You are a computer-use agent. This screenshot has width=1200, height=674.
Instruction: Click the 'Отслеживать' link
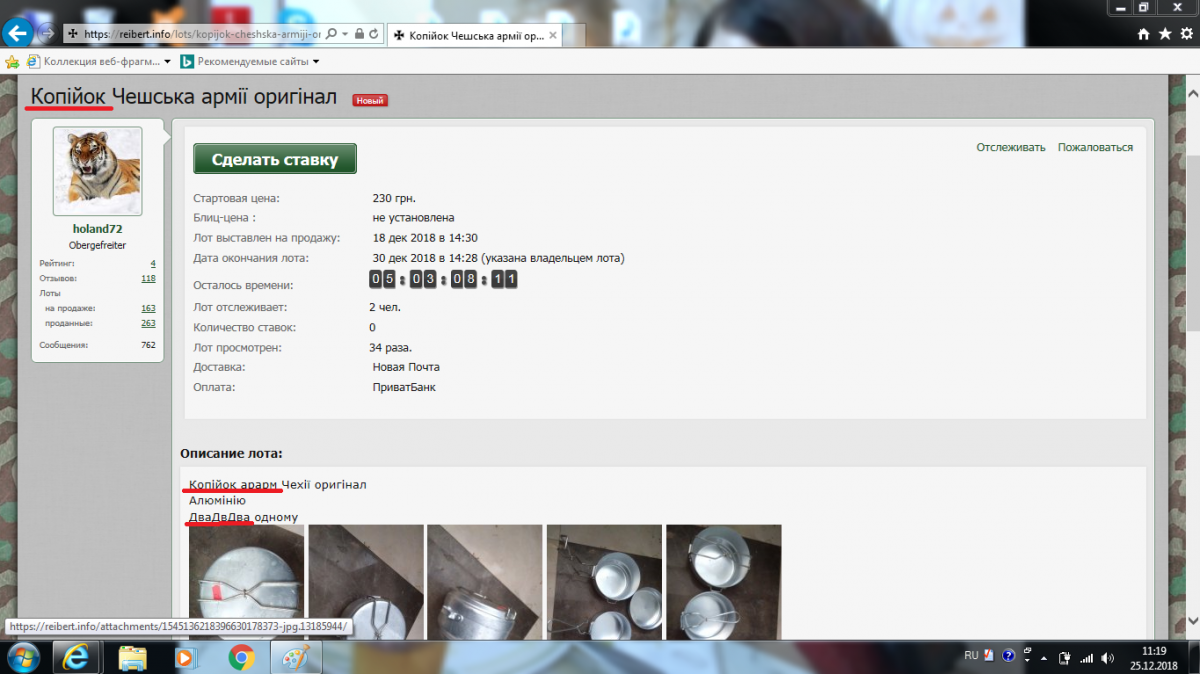tap(1010, 147)
